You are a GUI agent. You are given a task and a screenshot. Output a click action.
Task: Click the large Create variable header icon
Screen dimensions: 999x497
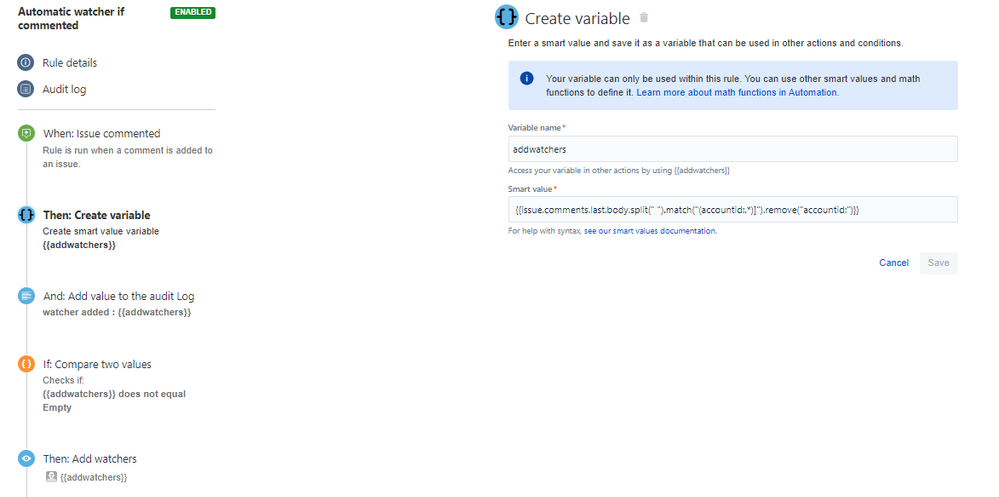point(507,18)
